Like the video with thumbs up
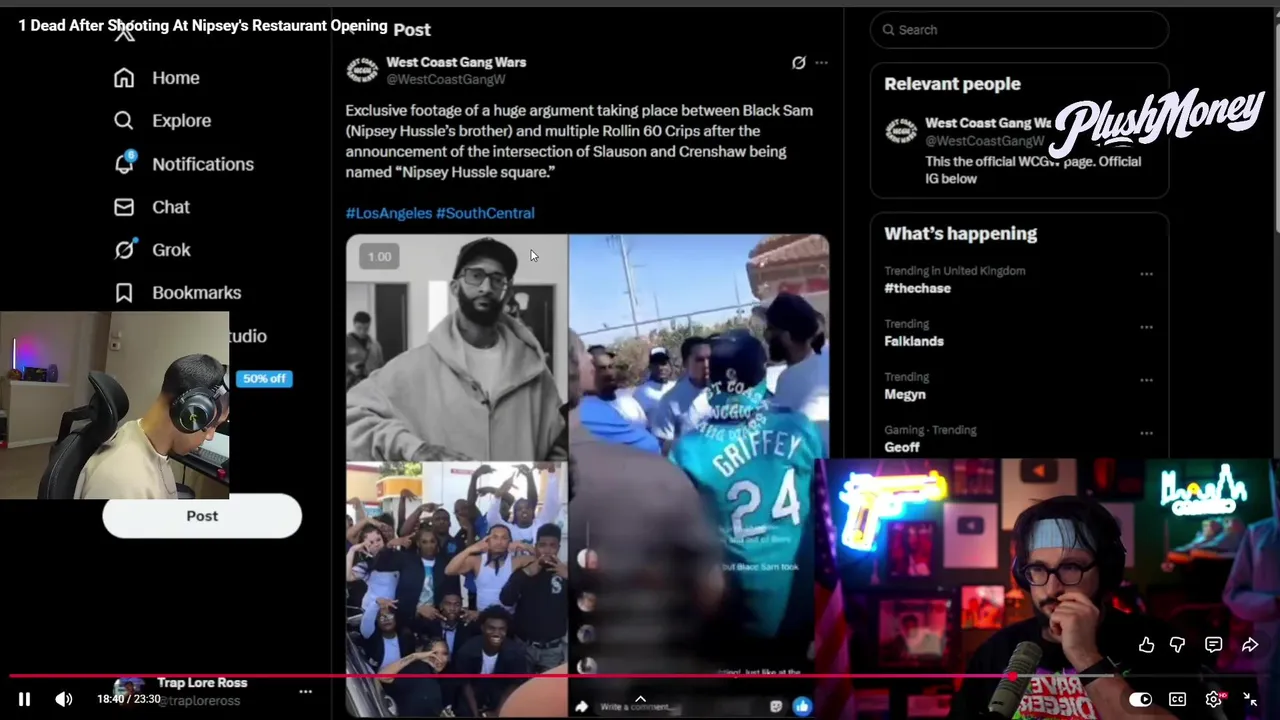1280x720 pixels. point(1146,645)
